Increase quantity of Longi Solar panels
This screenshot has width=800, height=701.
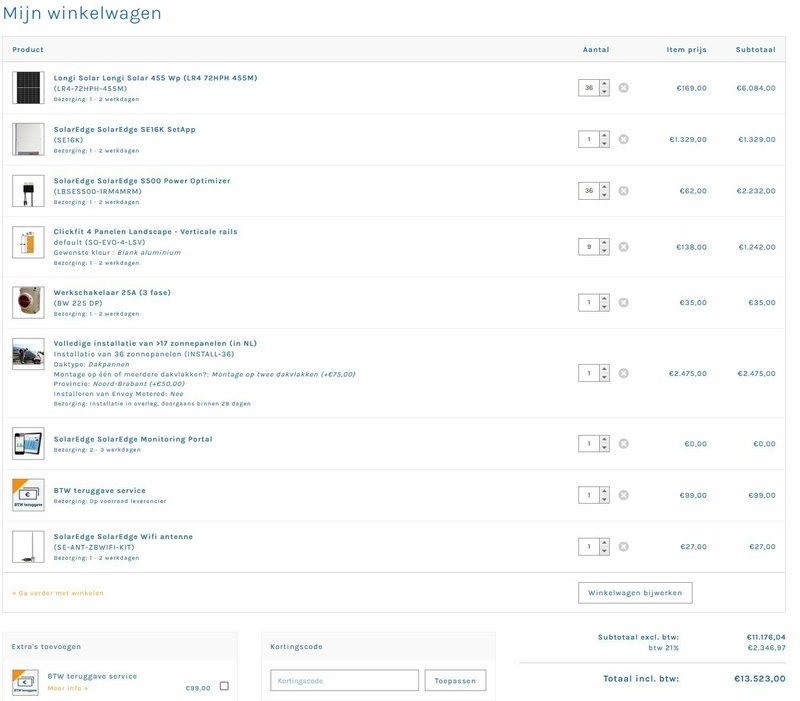(x=606, y=82)
